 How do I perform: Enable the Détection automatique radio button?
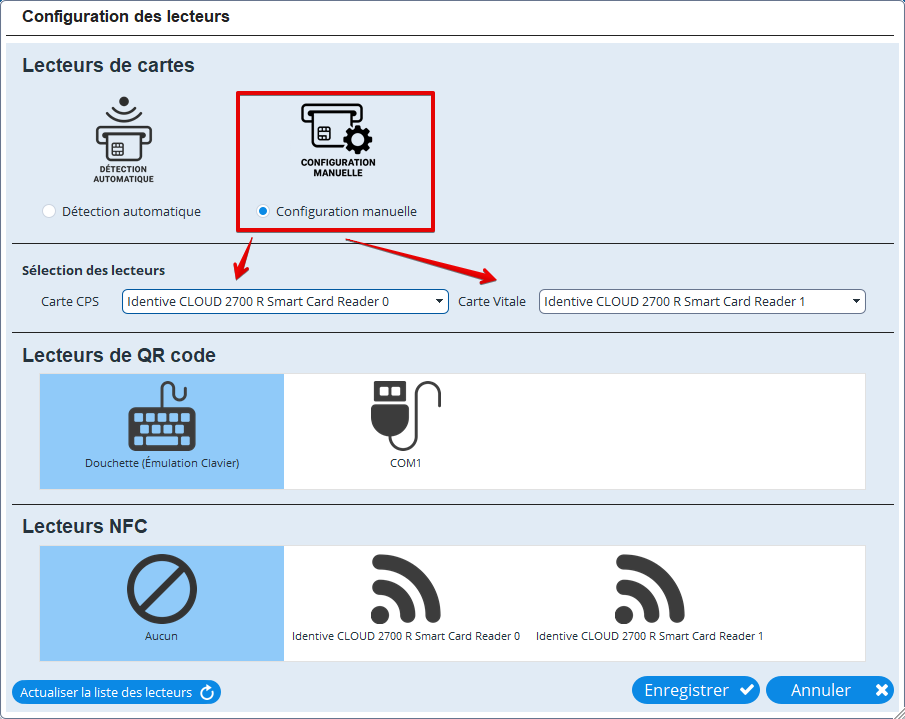click(x=48, y=211)
